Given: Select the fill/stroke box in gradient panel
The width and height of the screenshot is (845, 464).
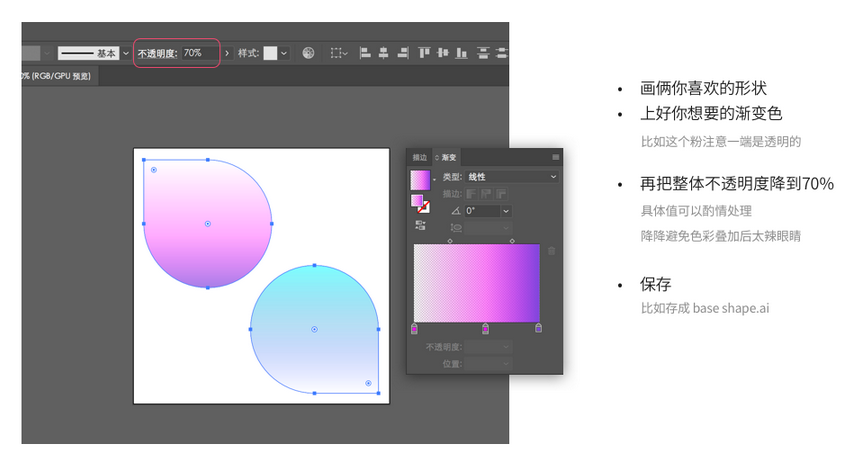Looking at the screenshot, I should (x=420, y=203).
